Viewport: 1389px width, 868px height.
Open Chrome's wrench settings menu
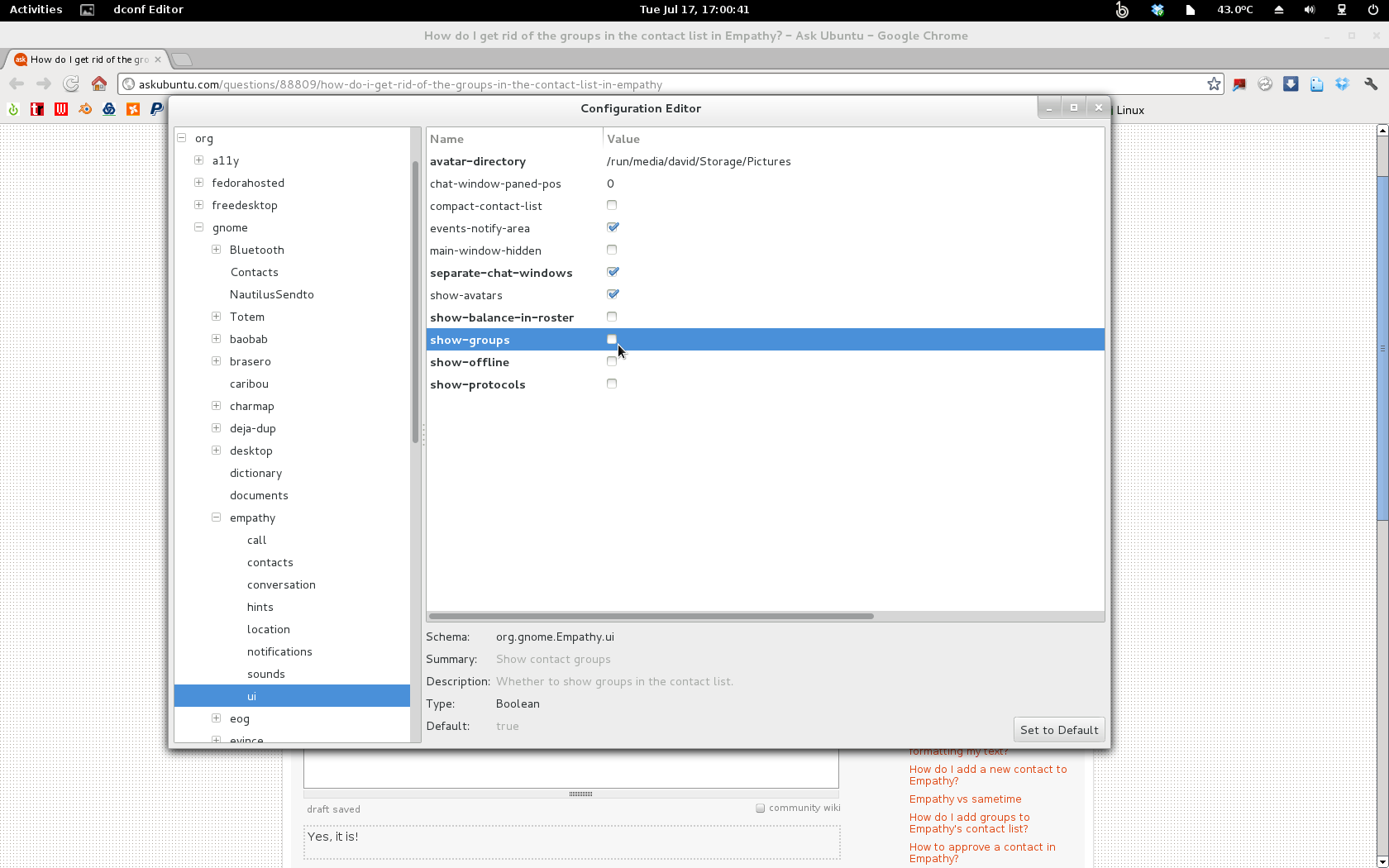point(1371,84)
